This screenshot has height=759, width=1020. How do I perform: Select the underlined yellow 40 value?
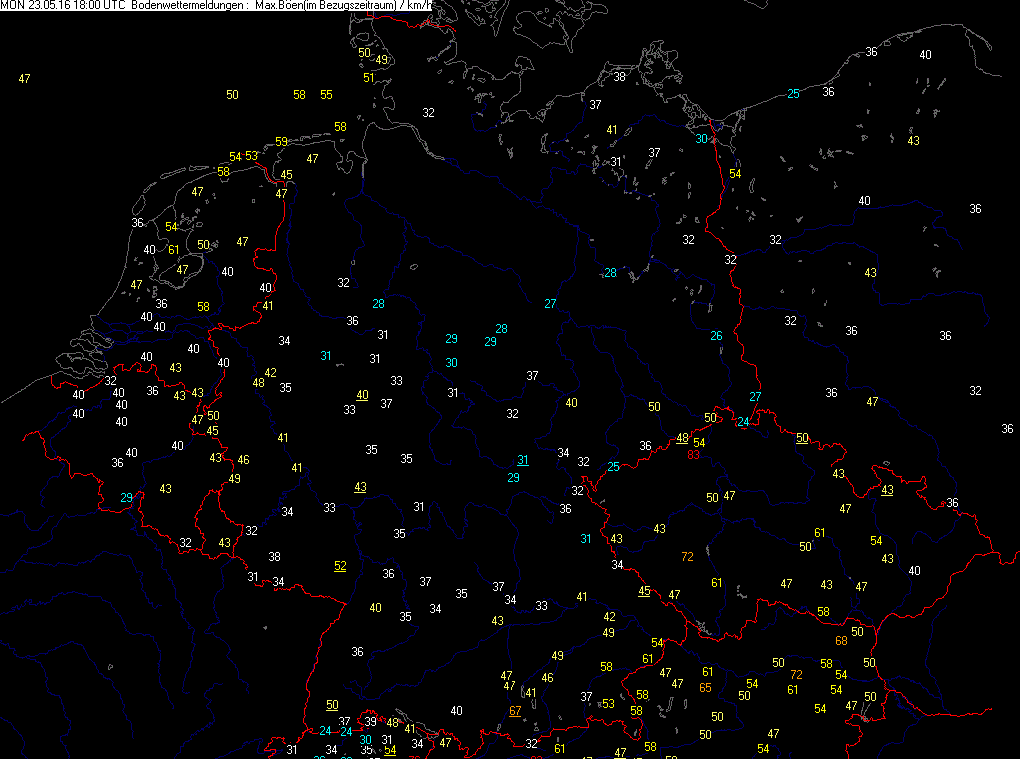click(x=362, y=395)
